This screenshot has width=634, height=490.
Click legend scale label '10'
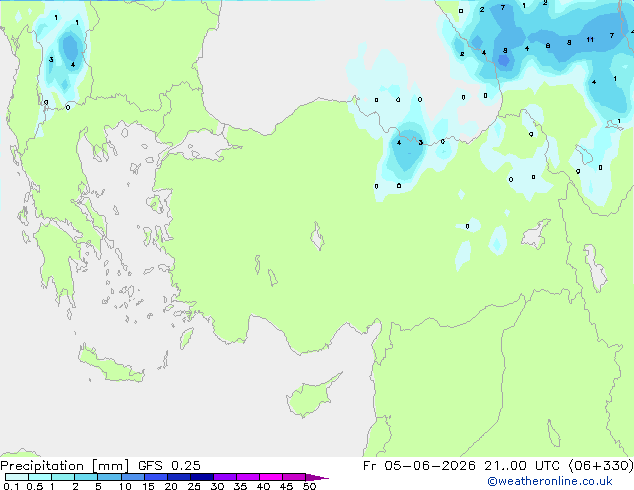[125, 486]
